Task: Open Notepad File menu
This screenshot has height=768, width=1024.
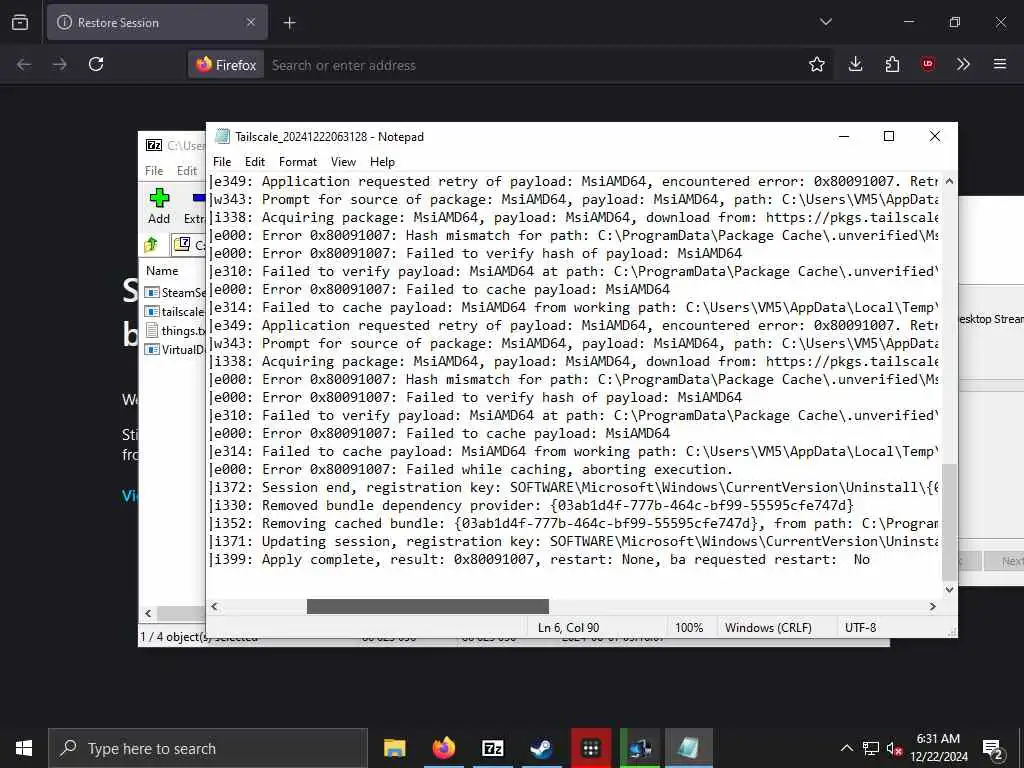Action: 222,162
